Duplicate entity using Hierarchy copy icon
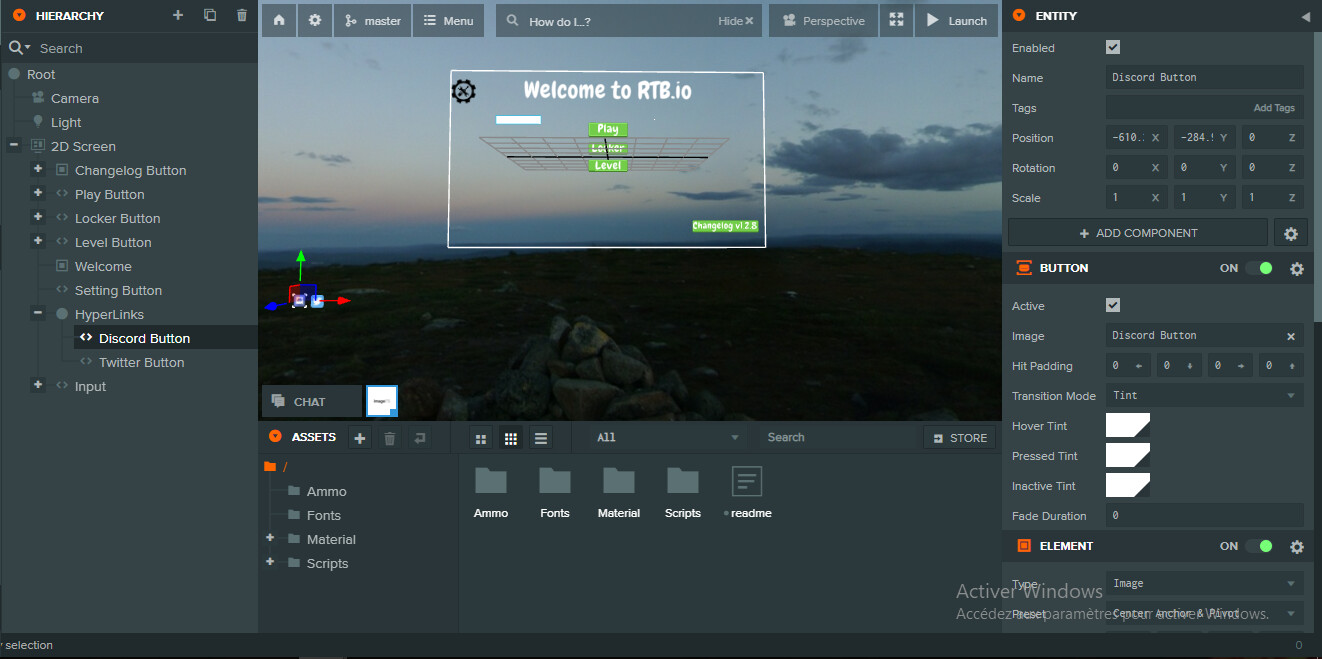This screenshot has width=1322, height=659. coord(210,15)
